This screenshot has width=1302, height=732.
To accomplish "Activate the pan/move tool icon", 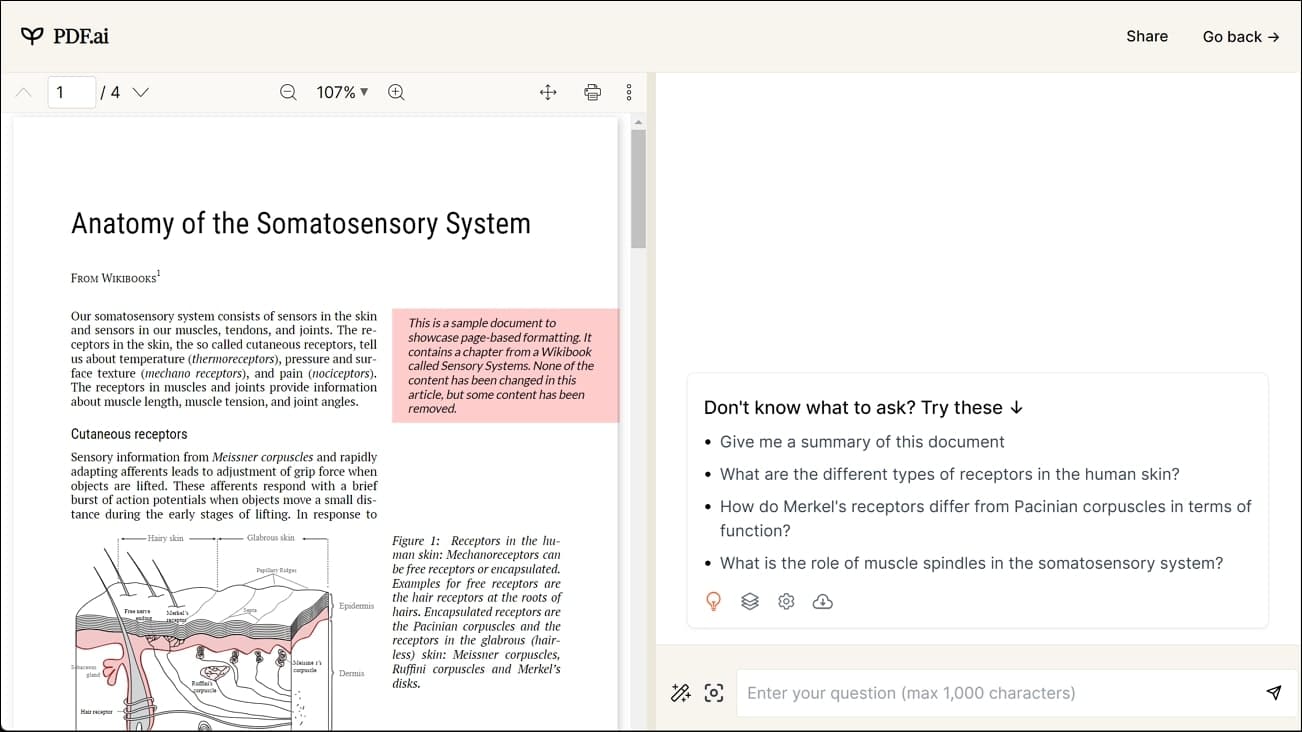I will click(x=548, y=92).
